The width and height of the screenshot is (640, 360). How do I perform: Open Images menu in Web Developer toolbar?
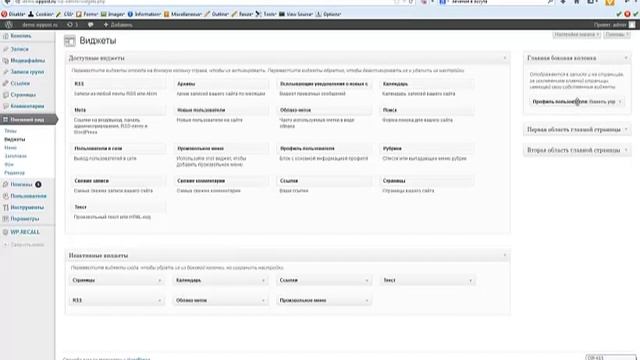(x=113, y=14)
